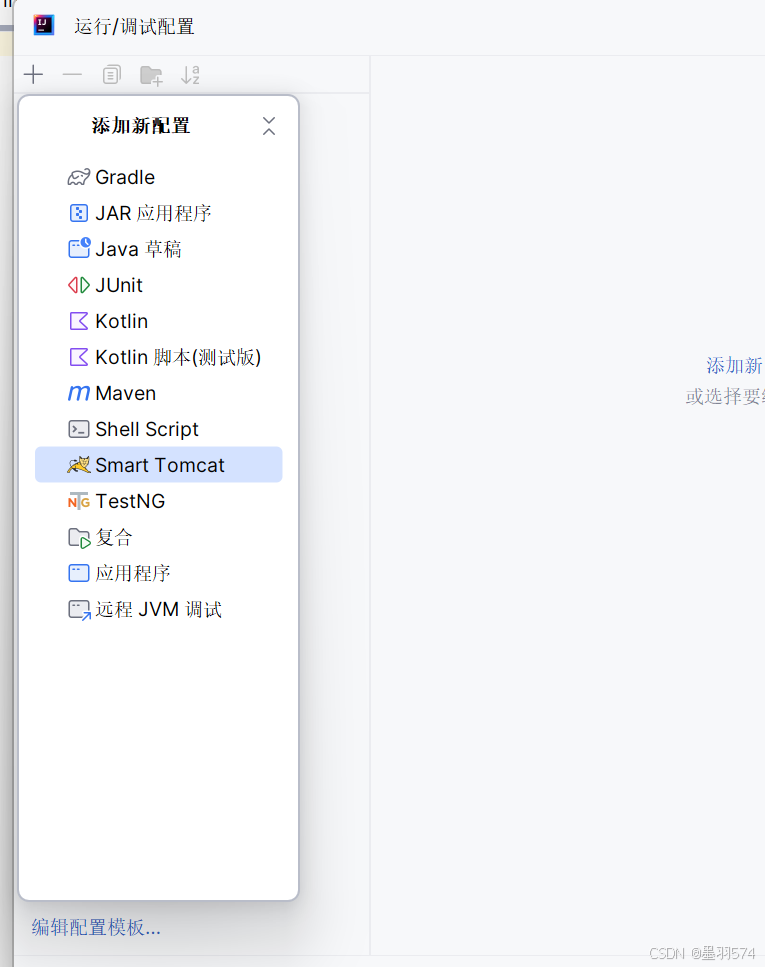The image size is (765, 967).
Task: Click the minus icon to remove a configuration
Action: pos(72,75)
